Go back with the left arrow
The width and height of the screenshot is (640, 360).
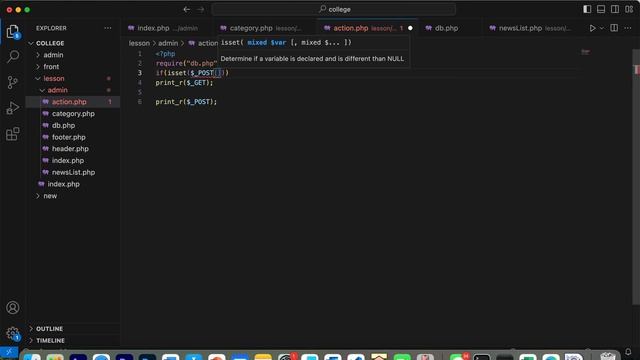(x=187, y=9)
